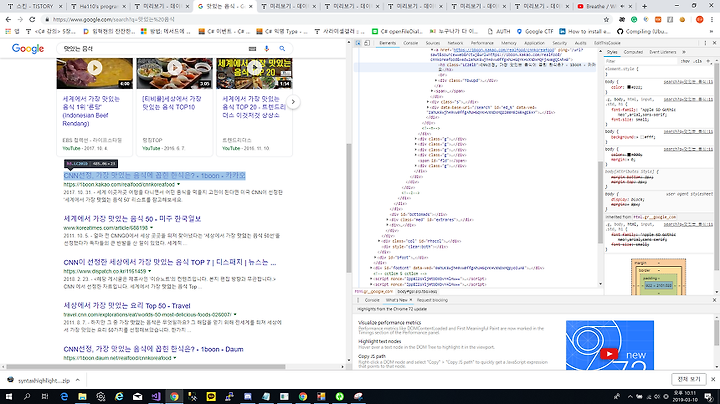Open dropdown arrow beside dispatch.co.kr URL

tap(150, 271)
